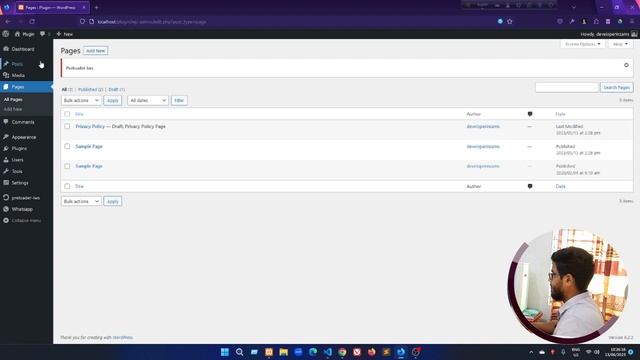Go back using the browser back arrow
This screenshot has width=640, height=360.
pos(8,22)
